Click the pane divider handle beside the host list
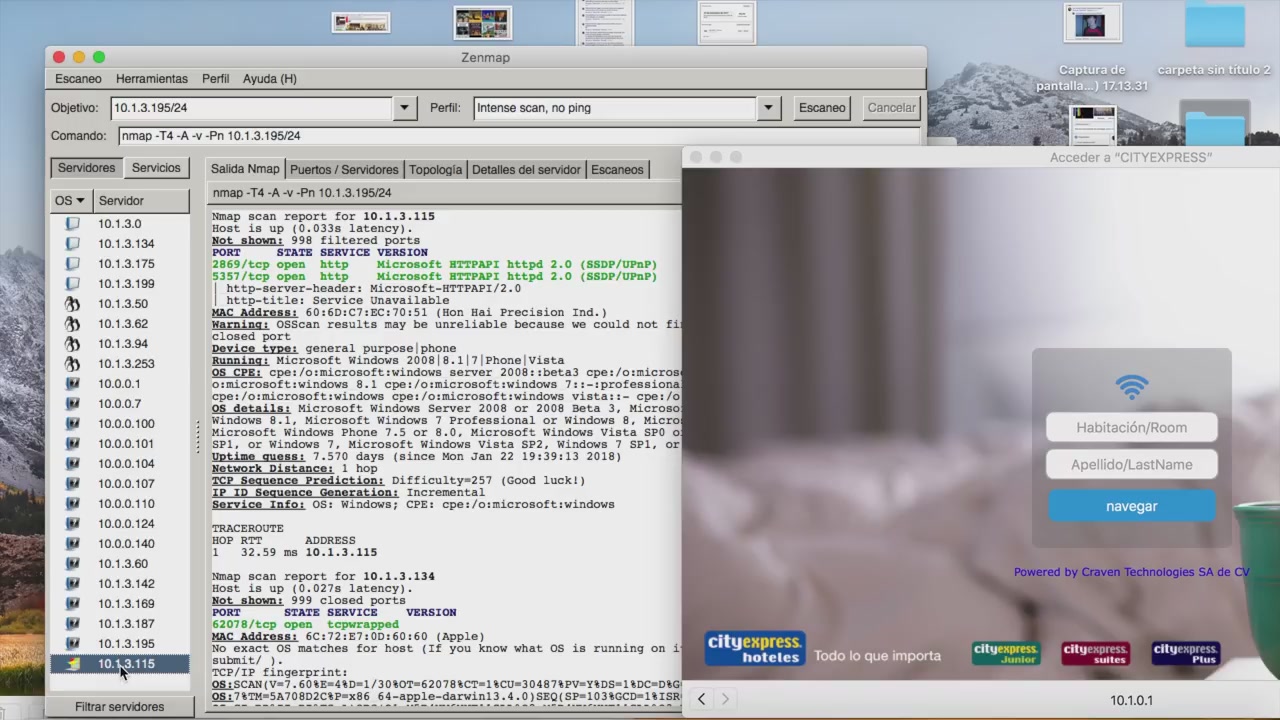The image size is (1280, 720). (198, 436)
